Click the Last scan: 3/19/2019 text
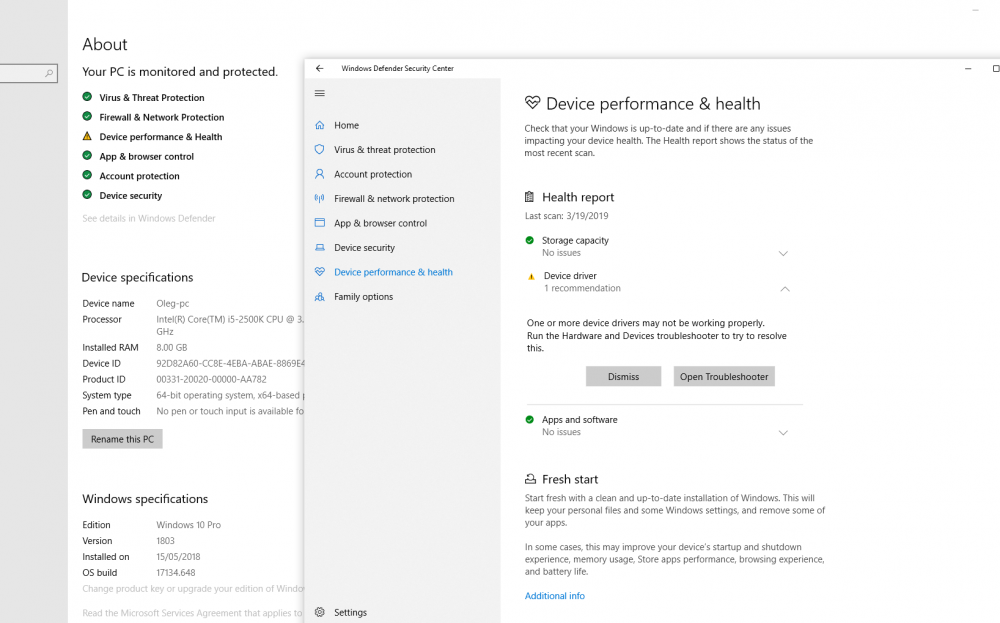1000x623 pixels. pyautogui.click(x=566, y=216)
